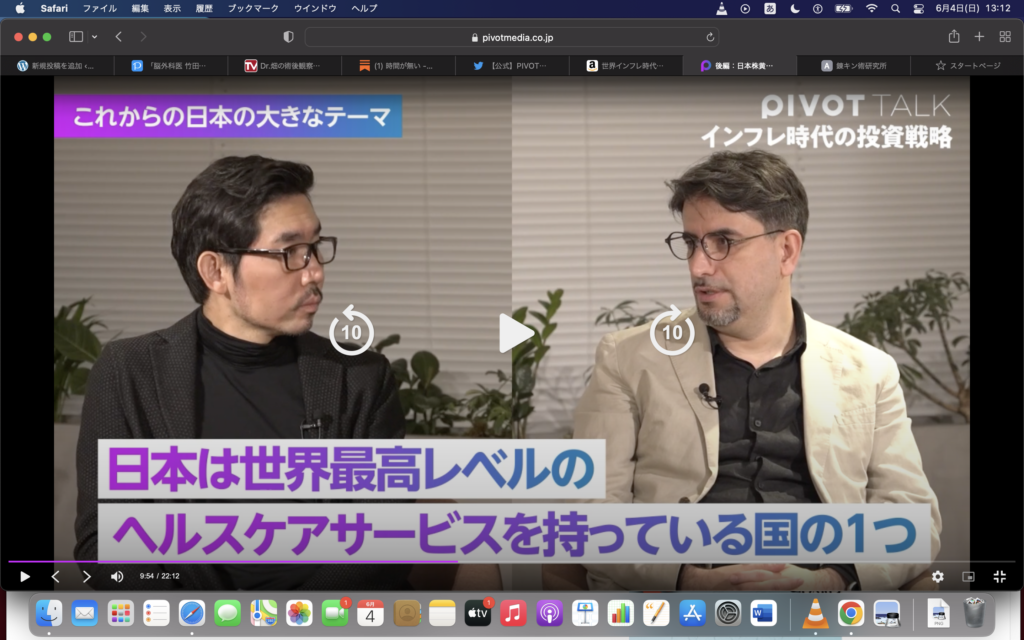1024x640 pixels.
Task: Open the video player settings gear
Action: point(938,577)
